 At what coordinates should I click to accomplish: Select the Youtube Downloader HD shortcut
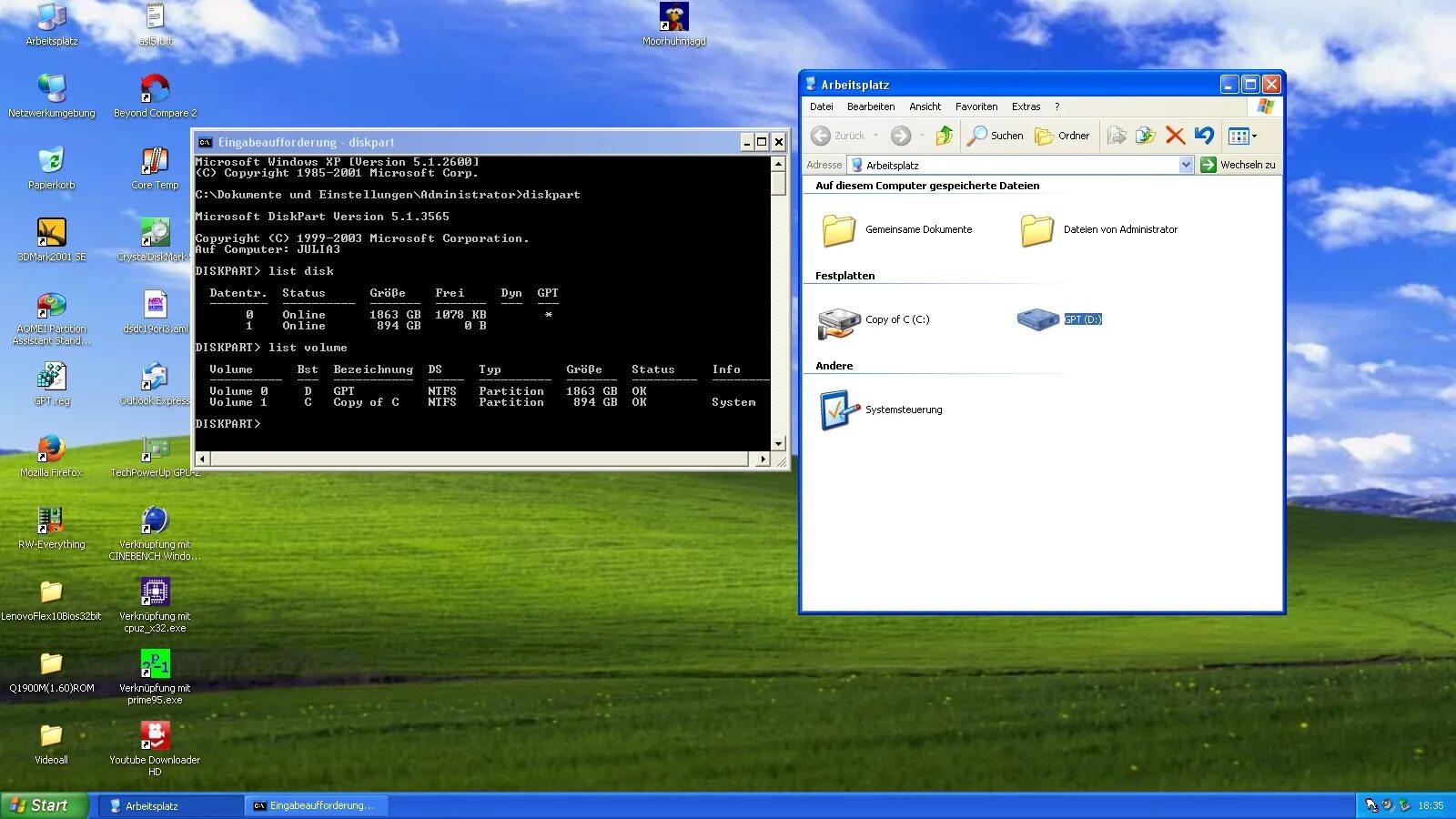pos(155,749)
